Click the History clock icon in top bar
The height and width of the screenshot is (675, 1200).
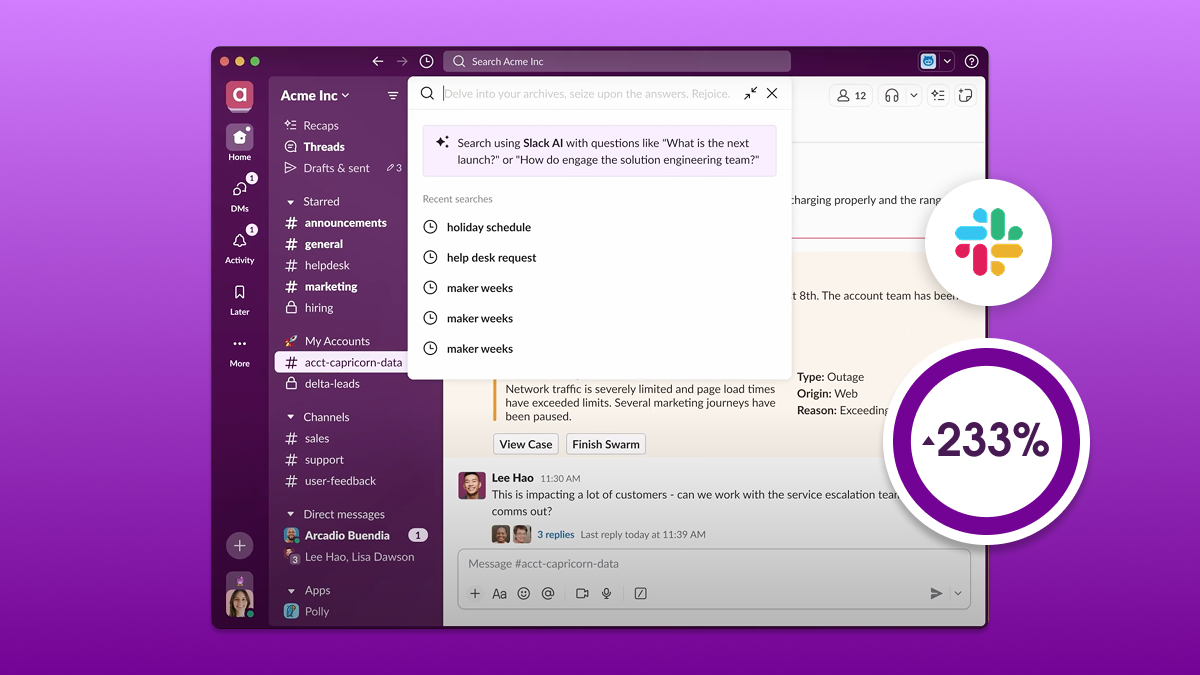tap(427, 61)
